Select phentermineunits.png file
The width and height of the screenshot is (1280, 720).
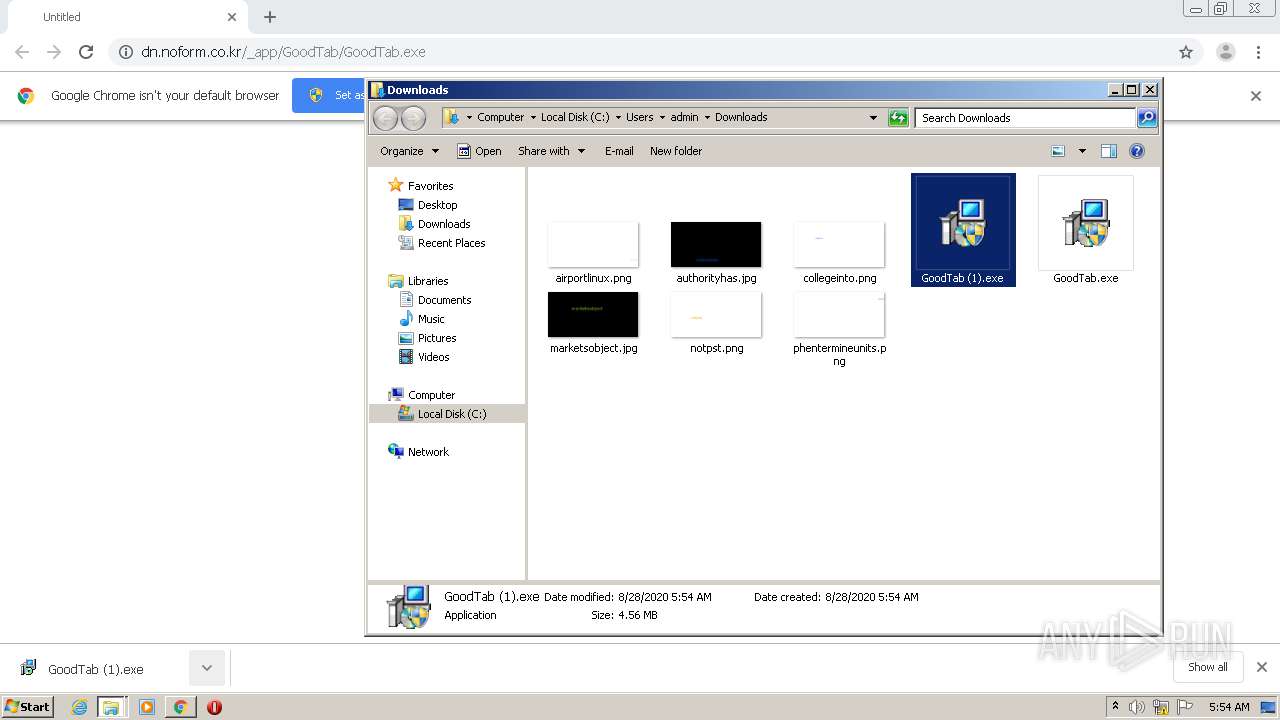point(839,329)
